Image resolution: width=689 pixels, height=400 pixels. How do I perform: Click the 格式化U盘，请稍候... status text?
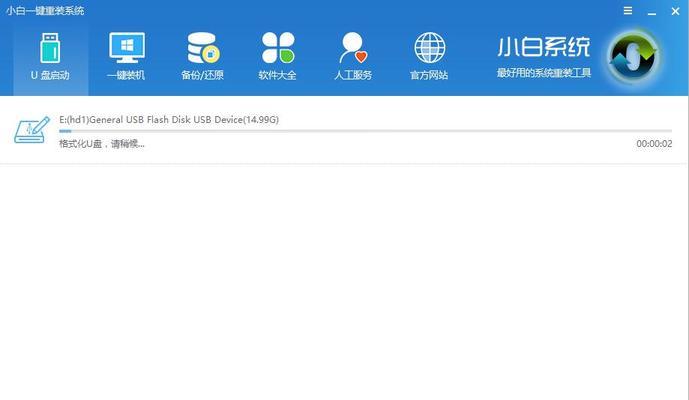pos(102,144)
